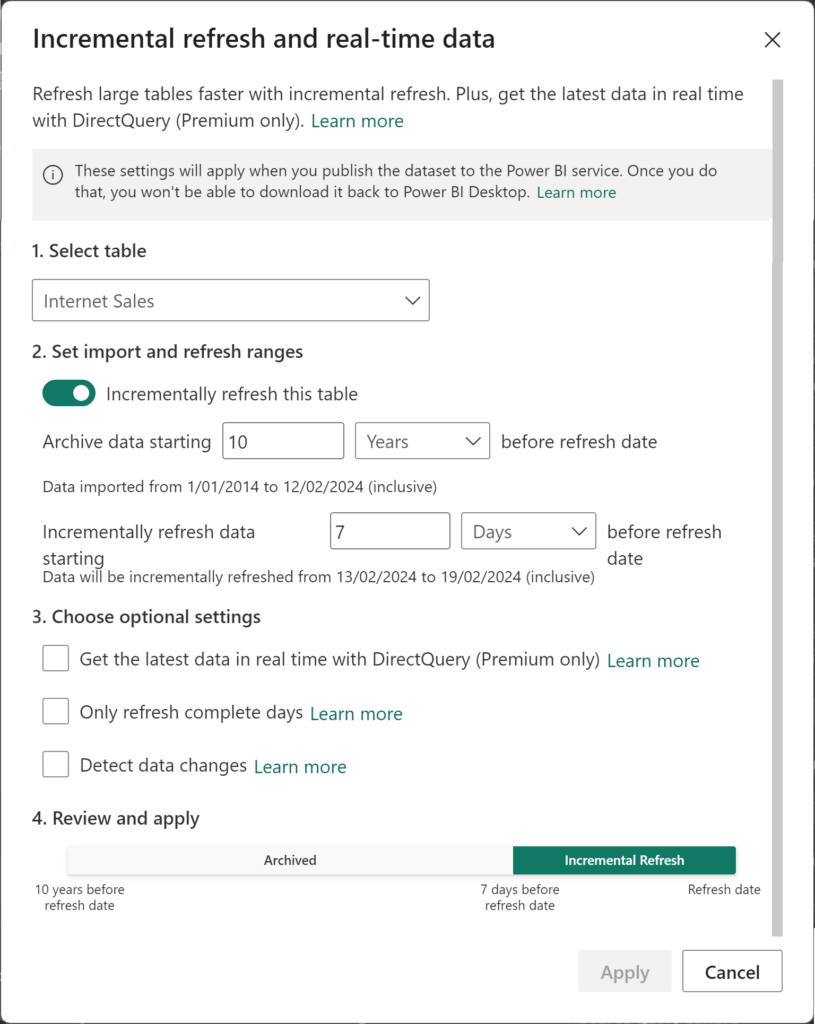The width and height of the screenshot is (815, 1024).
Task: Check "Only refresh complete days"
Action: [x=55, y=711]
